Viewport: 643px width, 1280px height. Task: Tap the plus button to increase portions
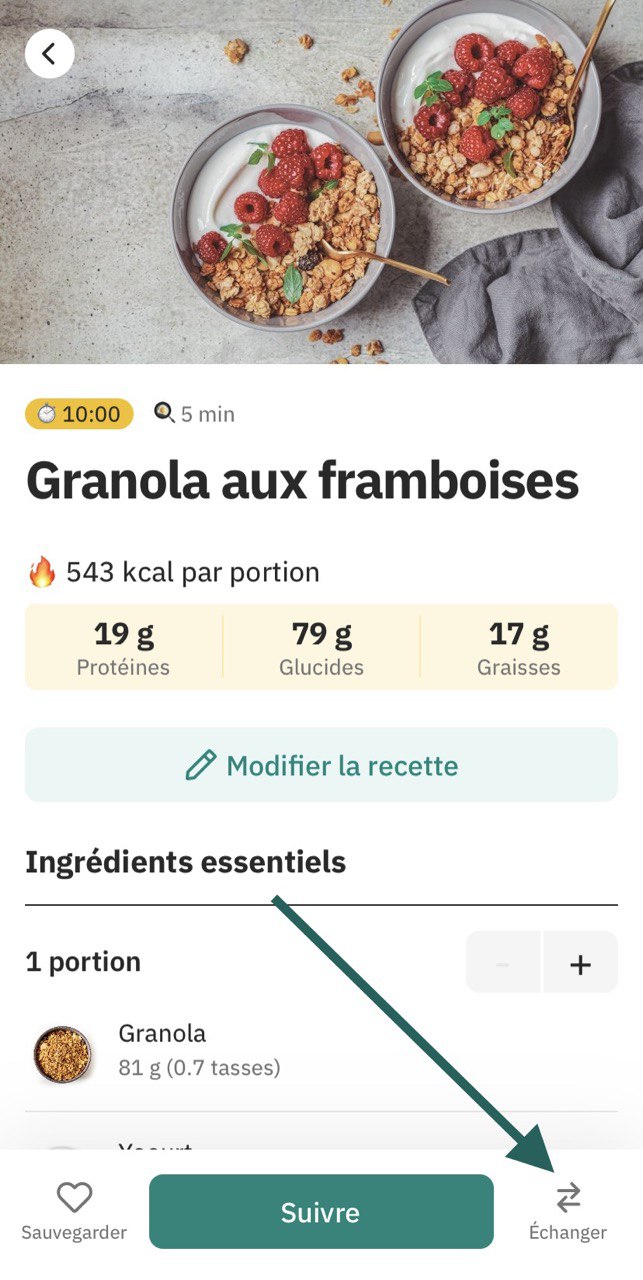[x=578, y=963]
